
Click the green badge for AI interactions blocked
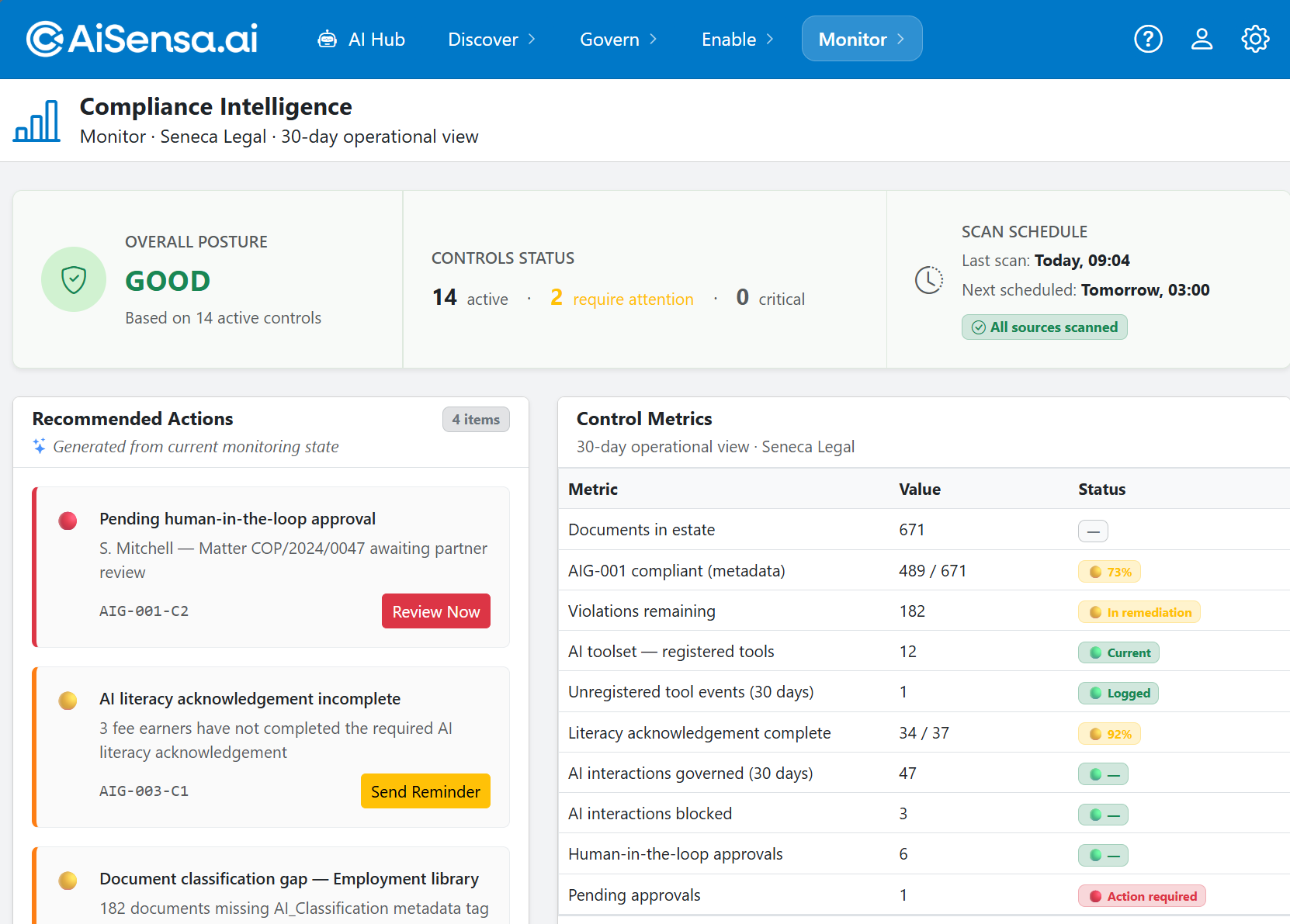click(1103, 815)
